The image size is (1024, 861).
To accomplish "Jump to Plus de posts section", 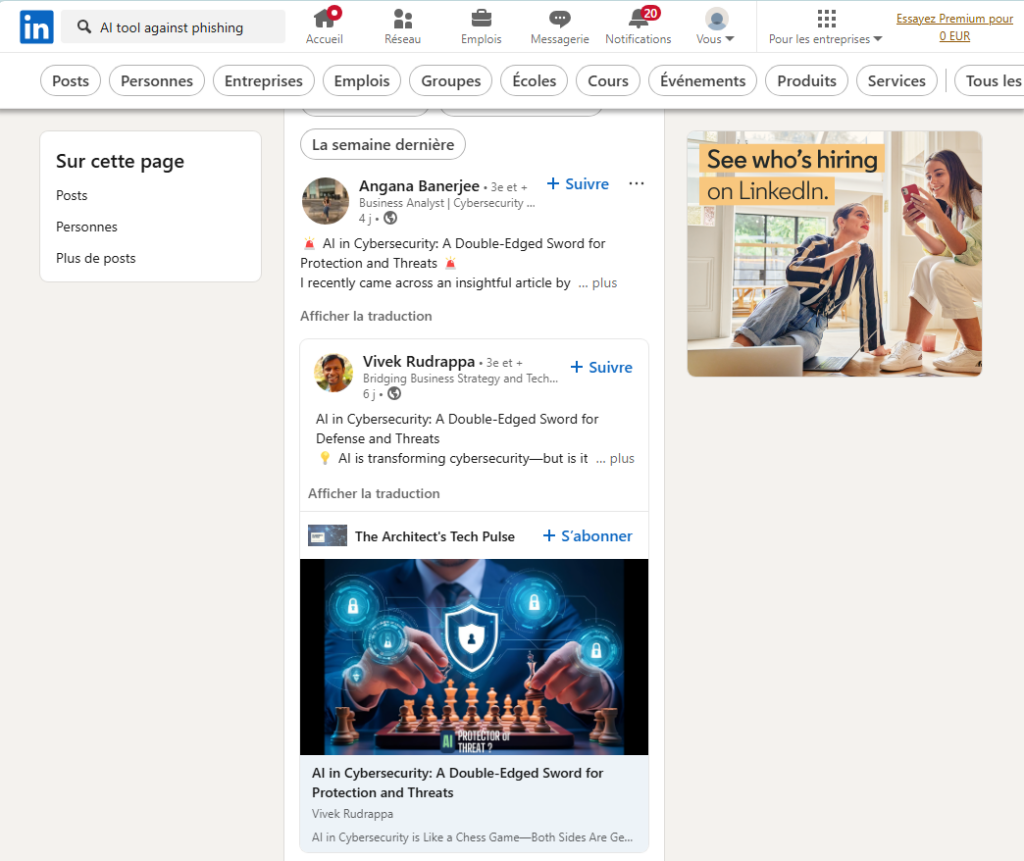I will tap(96, 258).
